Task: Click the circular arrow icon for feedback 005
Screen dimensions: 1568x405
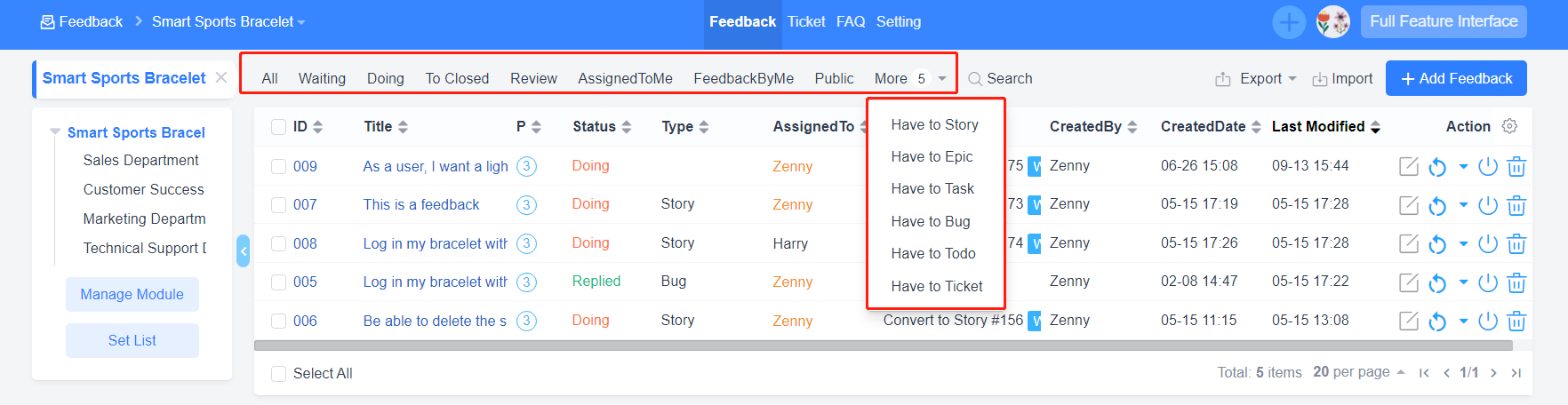Action: [x=1437, y=282]
